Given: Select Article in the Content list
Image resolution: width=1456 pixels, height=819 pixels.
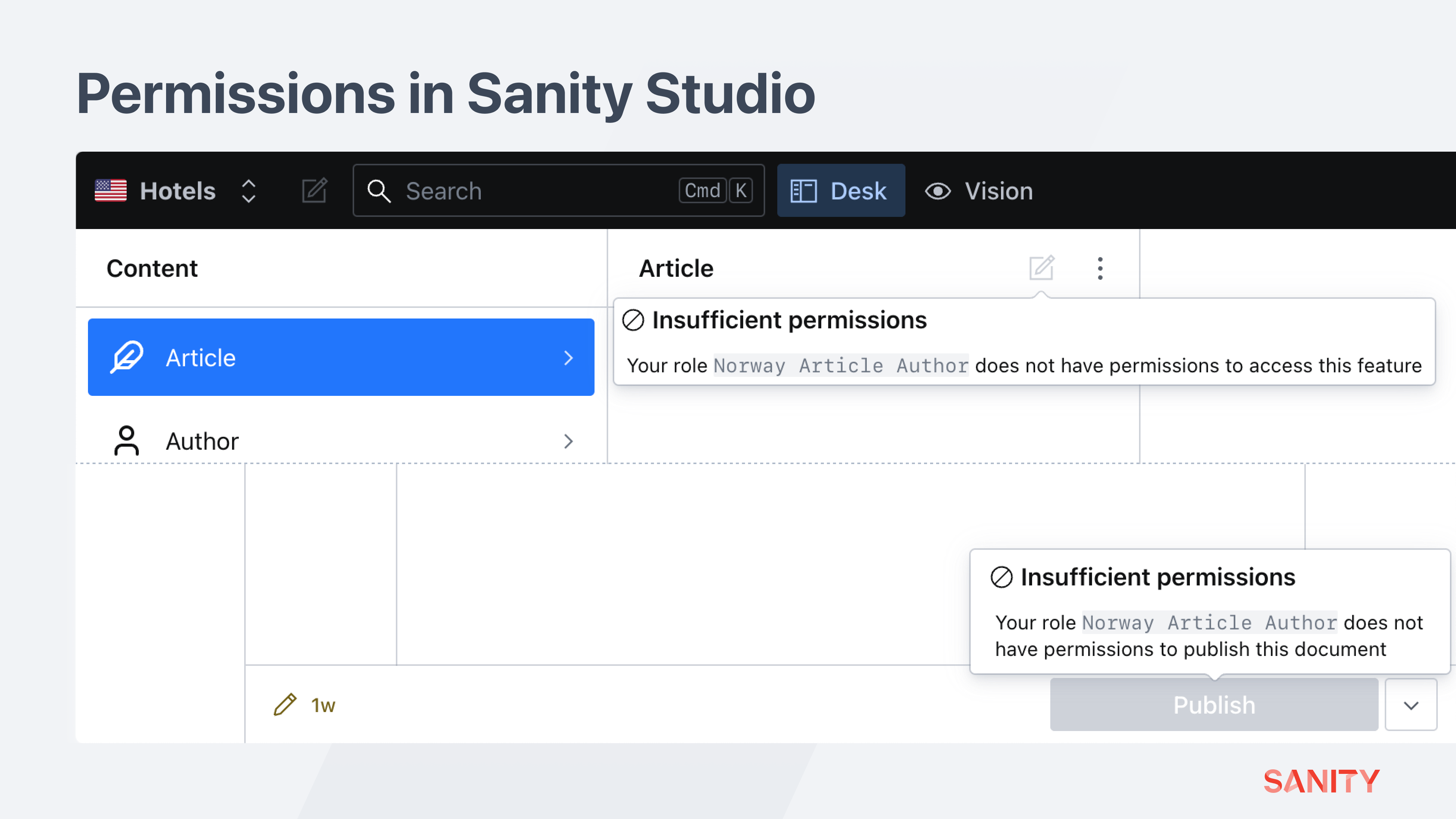Looking at the screenshot, I should [x=341, y=357].
